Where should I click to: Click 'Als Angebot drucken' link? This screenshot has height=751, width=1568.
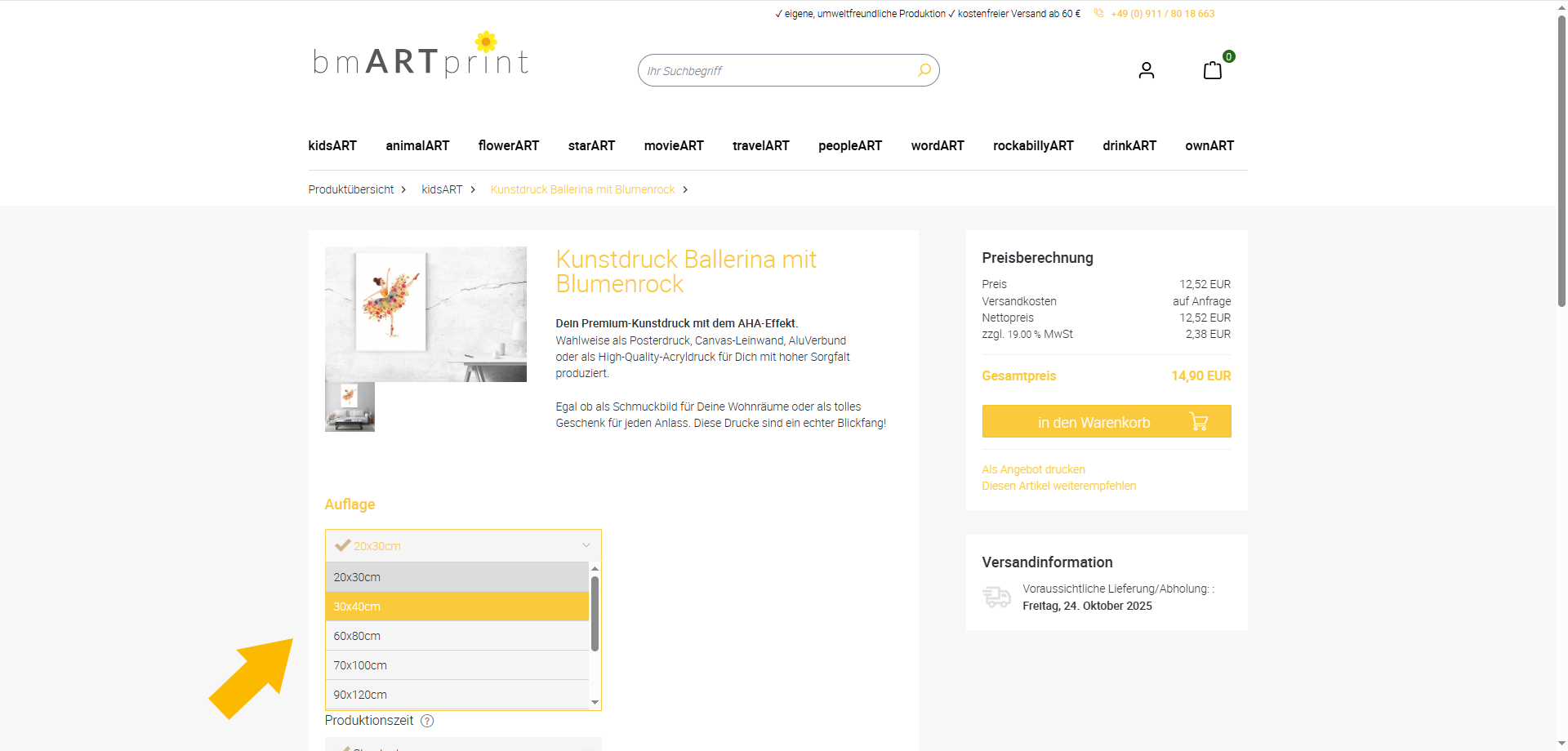pos(1033,469)
